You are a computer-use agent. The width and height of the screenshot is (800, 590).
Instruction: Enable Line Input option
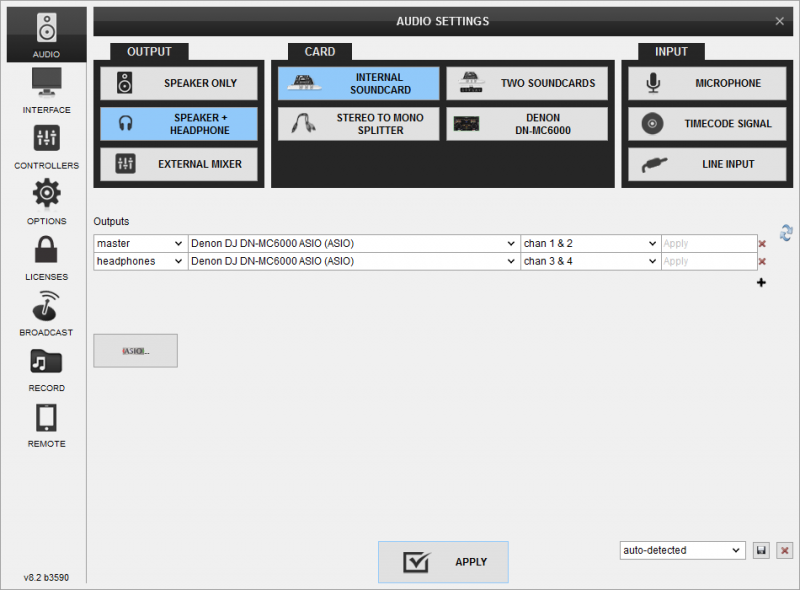click(707, 164)
